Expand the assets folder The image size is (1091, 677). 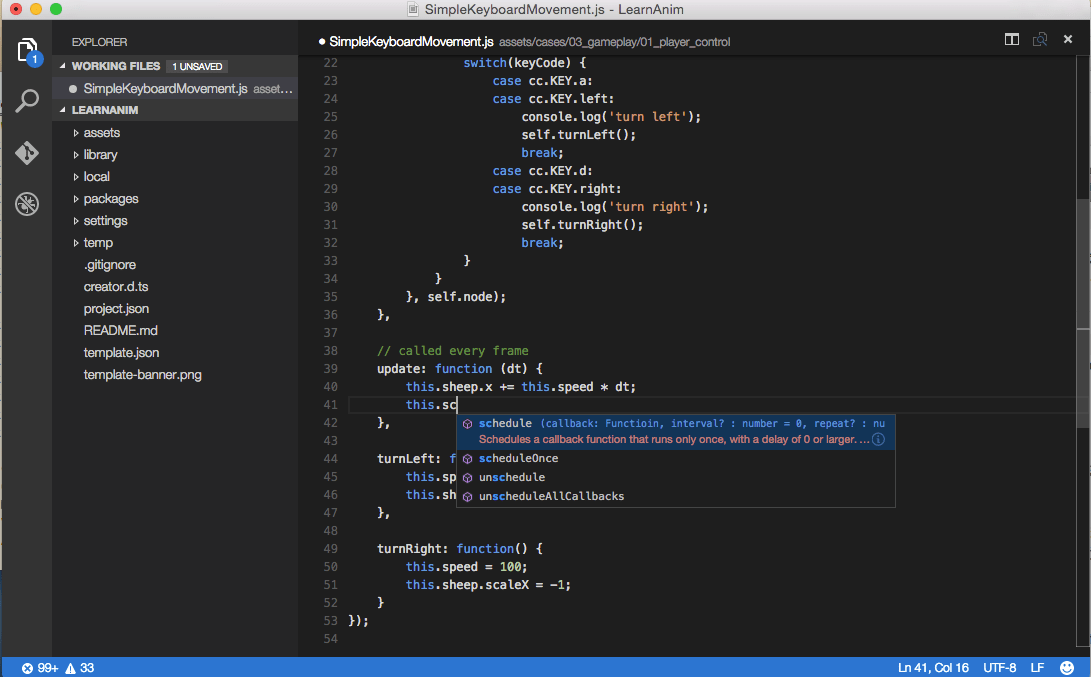[x=103, y=132]
